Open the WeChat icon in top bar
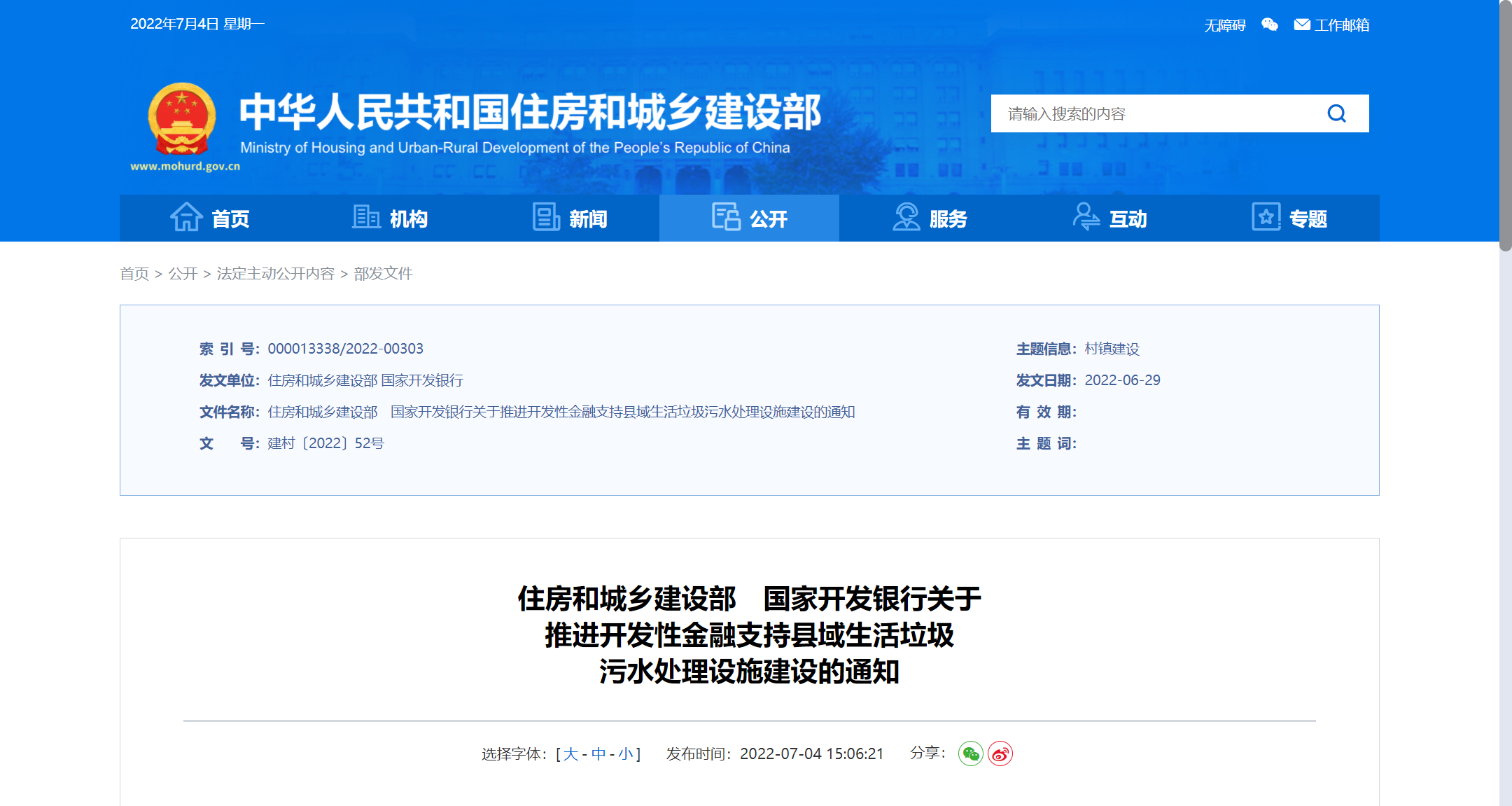The height and width of the screenshot is (806, 1512). click(x=1270, y=25)
